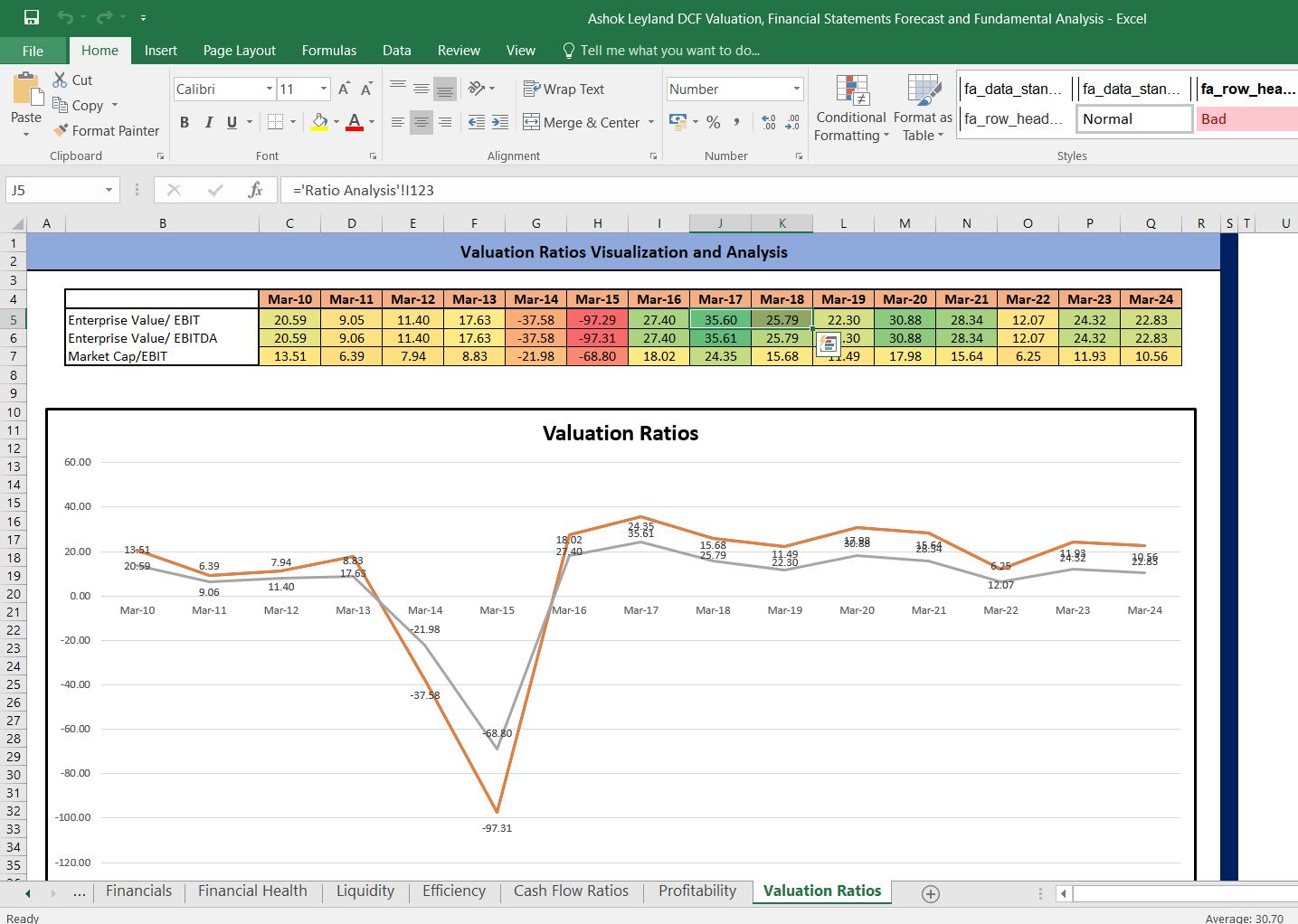Open the font name Calibri dropdown
The width and height of the screenshot is (1298, 924).
(x=269, y=89)
